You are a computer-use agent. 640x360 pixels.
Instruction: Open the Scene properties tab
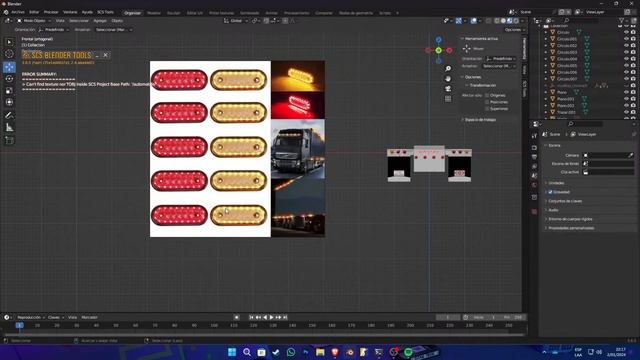tap(534, 176)
